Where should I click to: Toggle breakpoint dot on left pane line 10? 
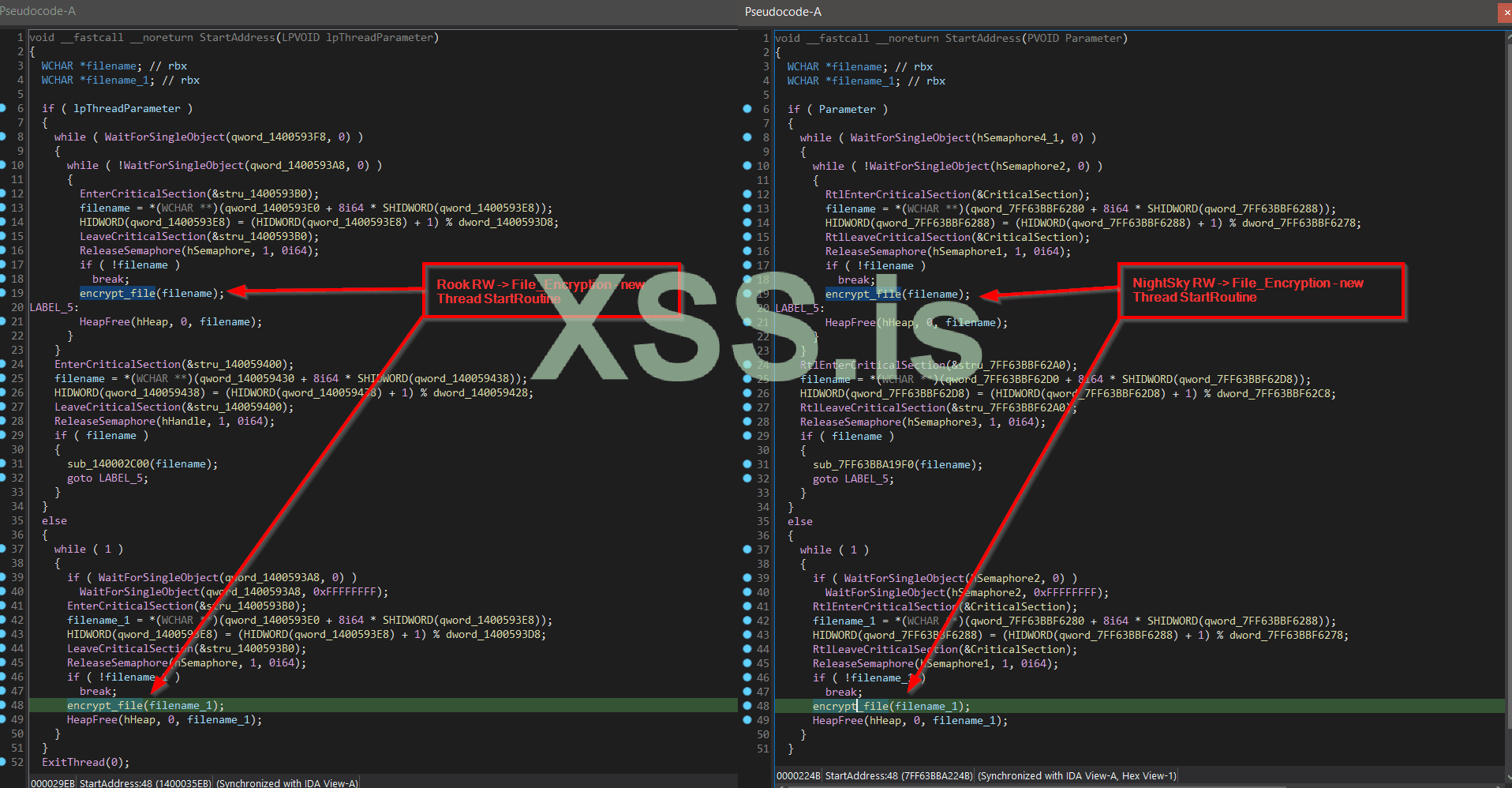click(2, 165)
